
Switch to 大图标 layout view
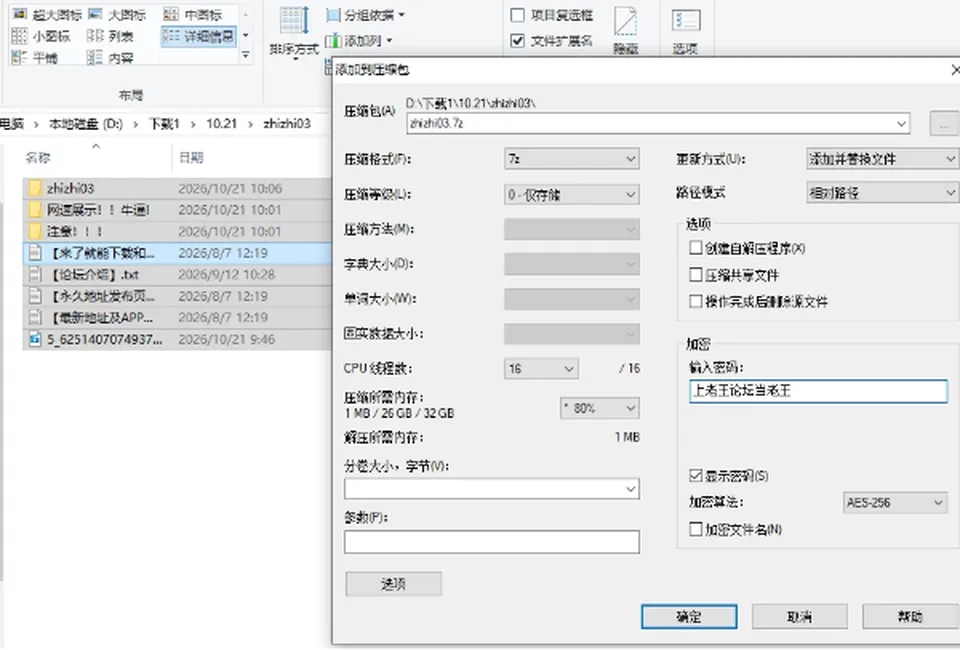pyautogui.click(x=95, y=13)
